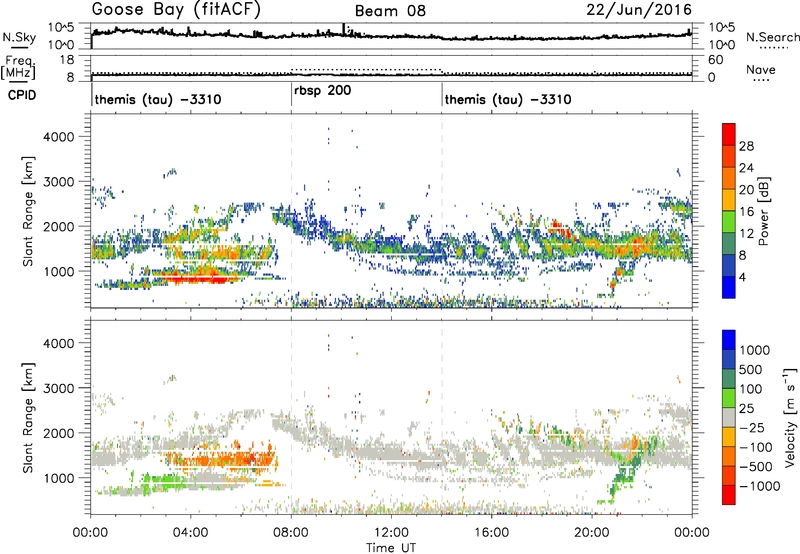Select the N.Sky legend label

[x=19, y=38]
